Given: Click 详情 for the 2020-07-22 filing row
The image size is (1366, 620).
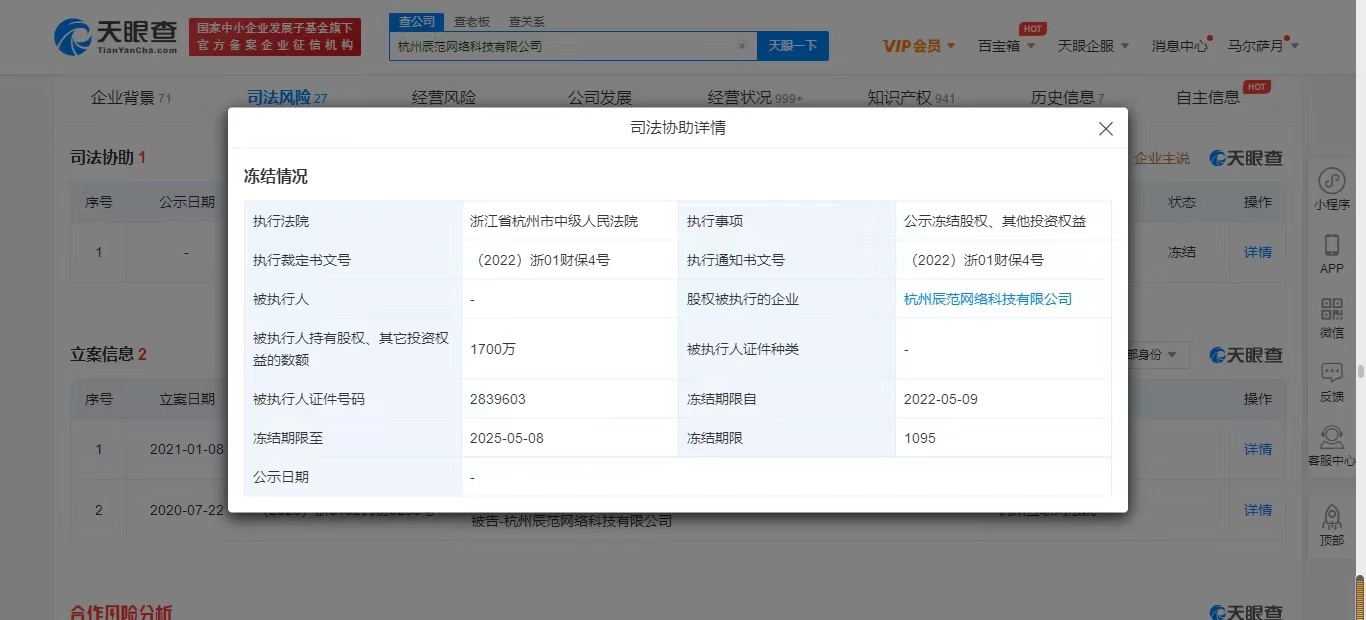Looking at the screenshot, I should 1258,510.
